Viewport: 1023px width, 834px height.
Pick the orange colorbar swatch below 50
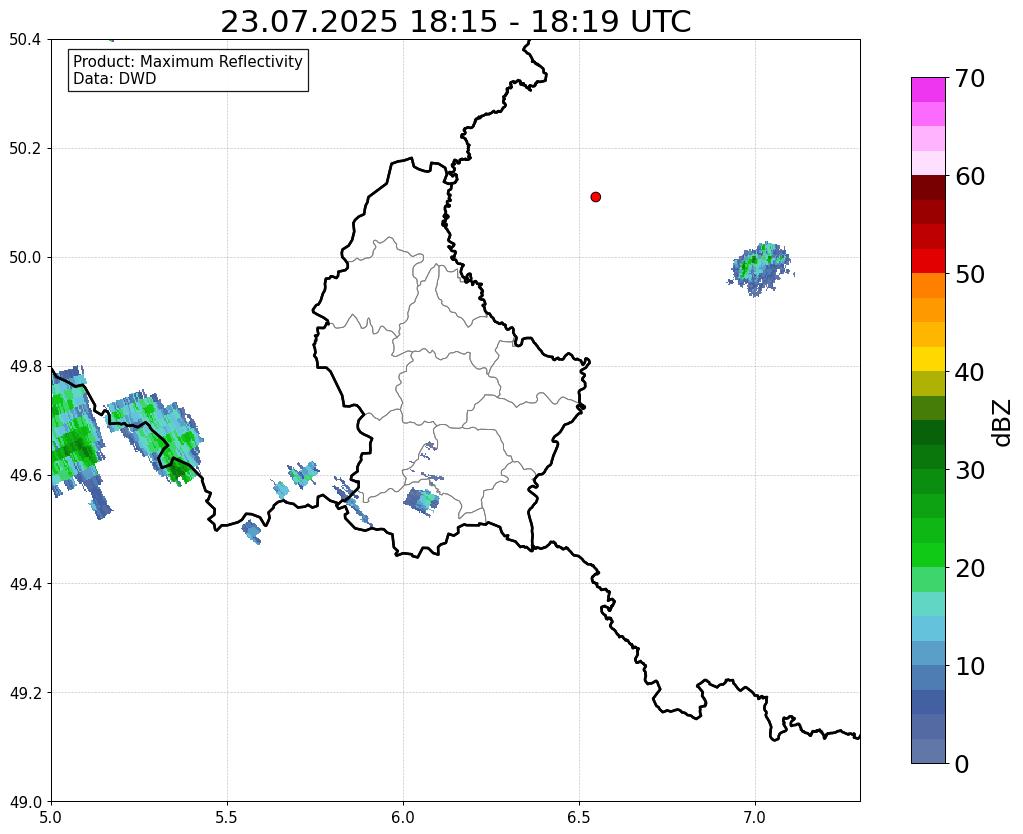click(x=928, y=286)
